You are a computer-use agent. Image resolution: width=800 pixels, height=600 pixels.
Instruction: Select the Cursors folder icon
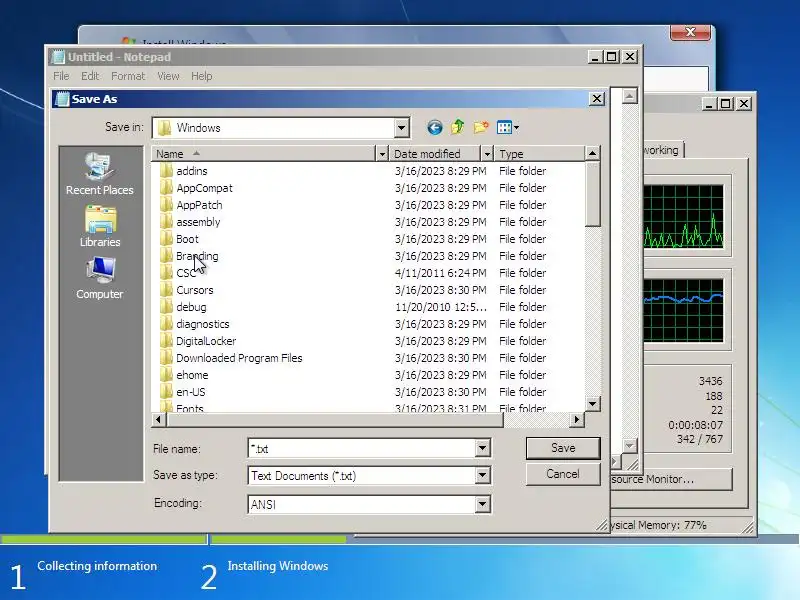pos(166,290)
